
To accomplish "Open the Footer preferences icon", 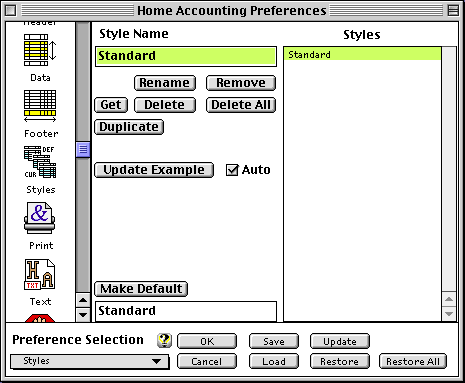I will click(x=40, y=106).
